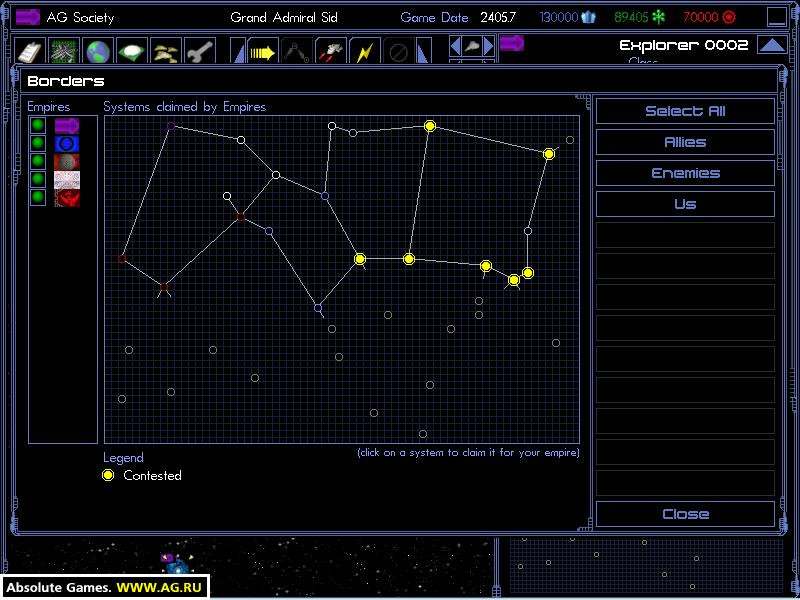The height and width of the screenshot is (600, 800).
Task: Click the top-right window minimize box
Action: [777, 17]
